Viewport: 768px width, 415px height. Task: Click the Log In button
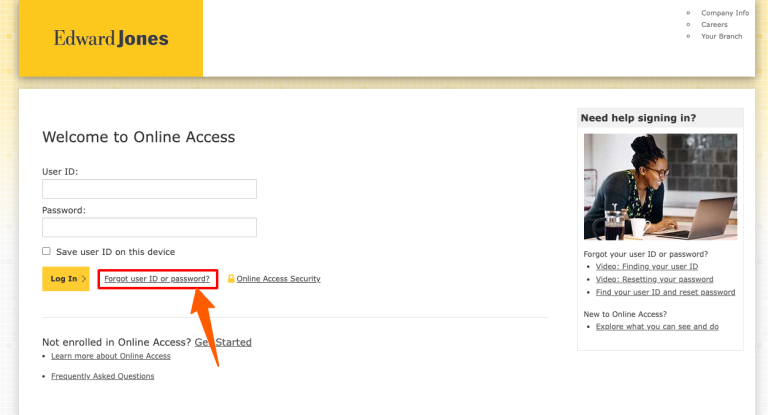[x=66, y=279]
